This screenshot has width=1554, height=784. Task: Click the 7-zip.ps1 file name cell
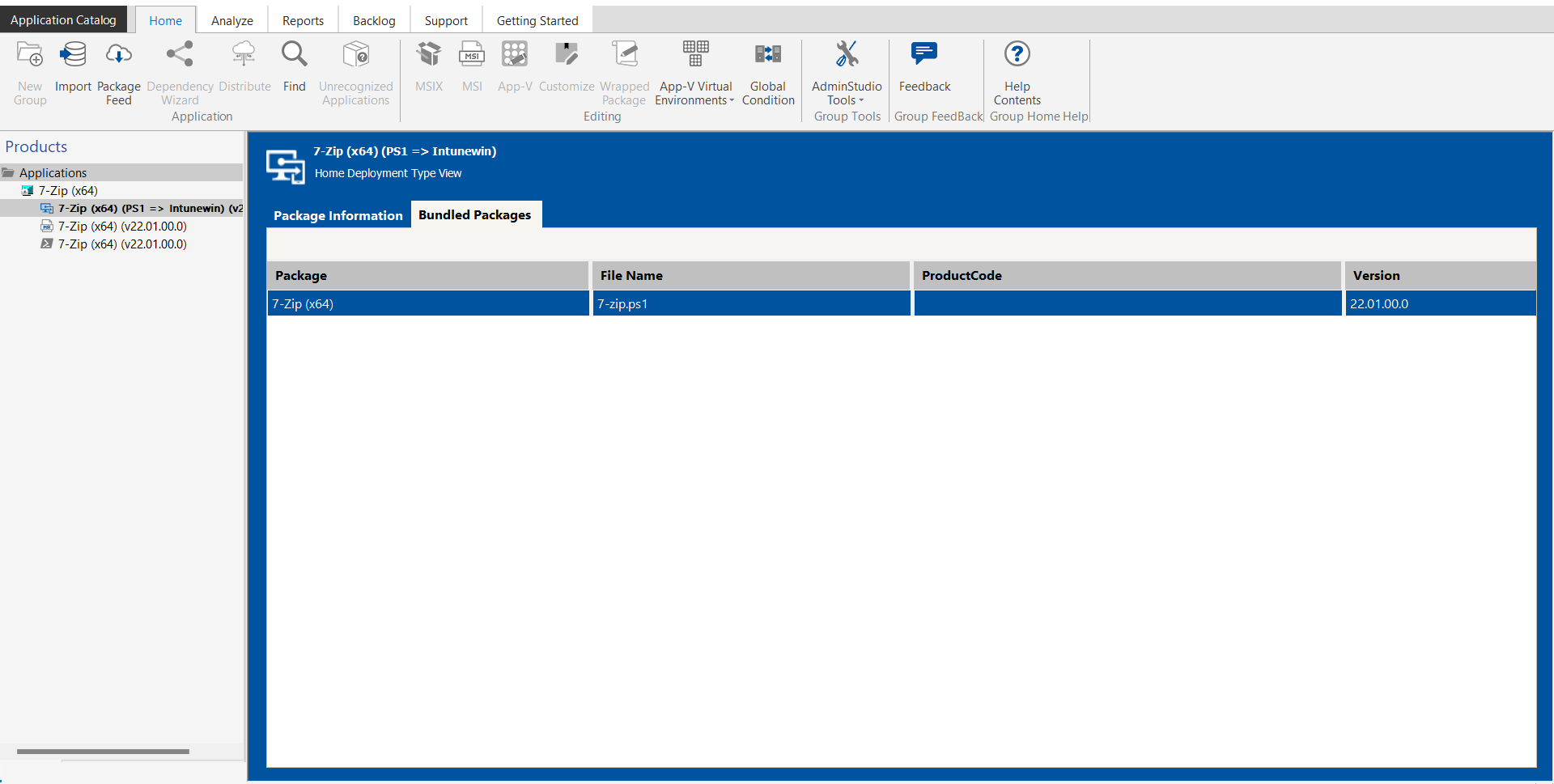click(x=751, y=303)
